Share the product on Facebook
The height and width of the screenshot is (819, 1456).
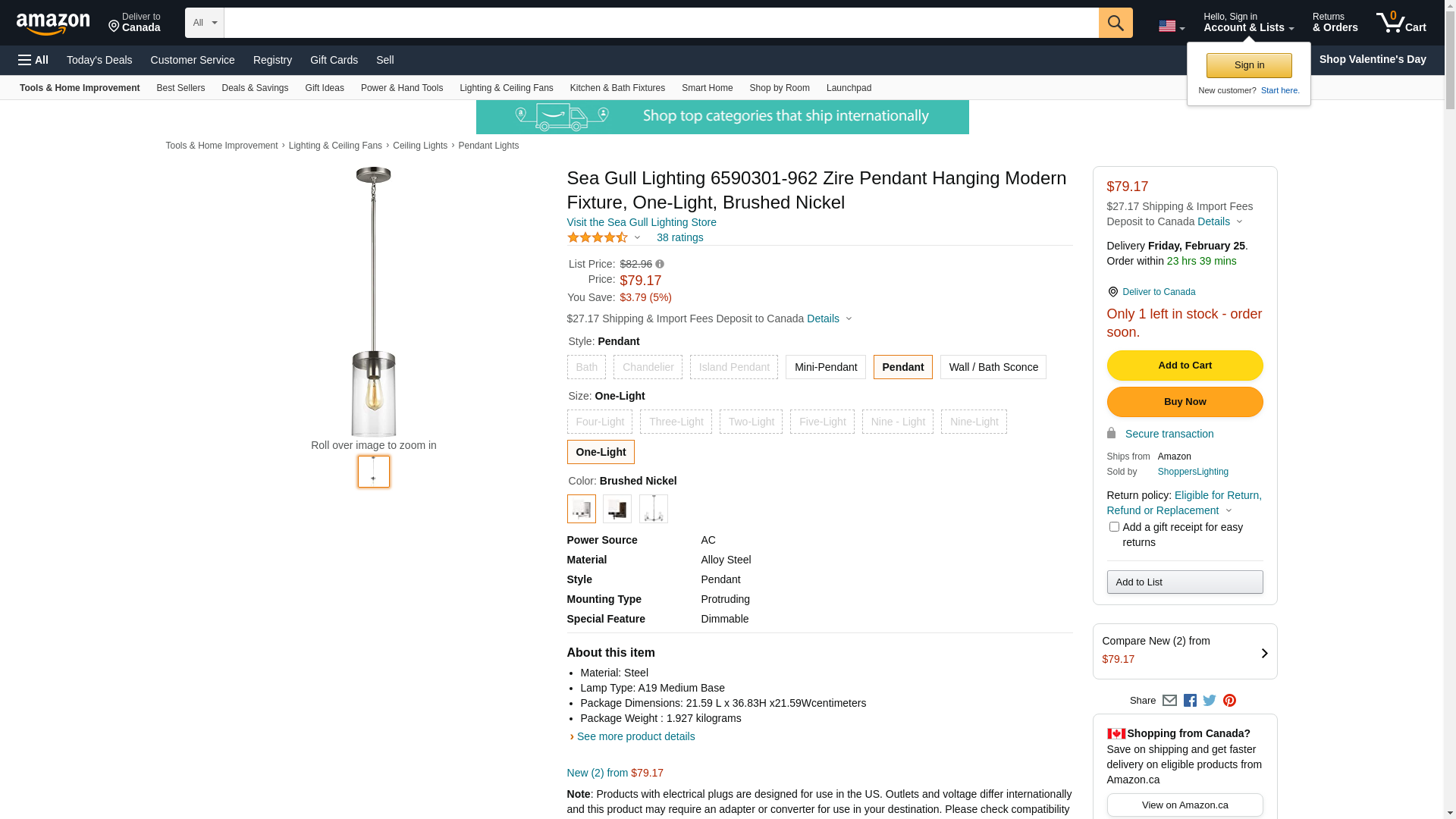point(1190,701)
